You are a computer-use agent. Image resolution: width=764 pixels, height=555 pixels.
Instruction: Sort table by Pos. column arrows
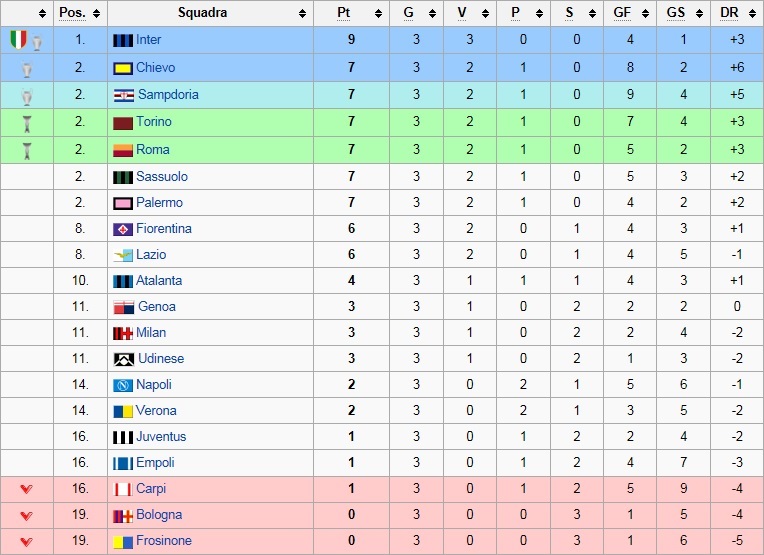pos(96,13)
